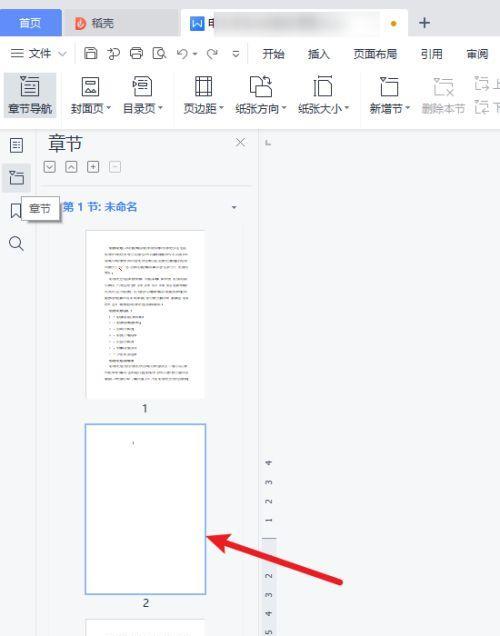Add a new section with the plus box
The height and width of the screenshot is (636, 500).
[x=93, y=167]
